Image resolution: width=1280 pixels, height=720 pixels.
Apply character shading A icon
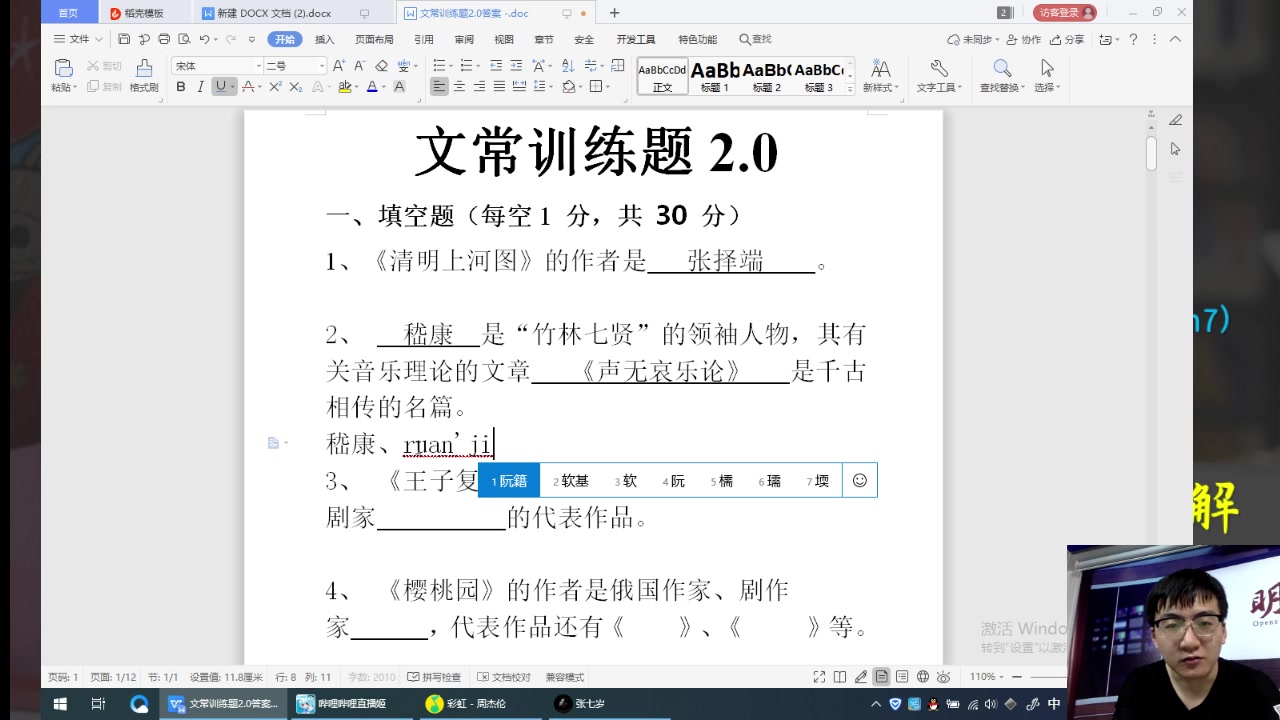click(x=399, y=87)
